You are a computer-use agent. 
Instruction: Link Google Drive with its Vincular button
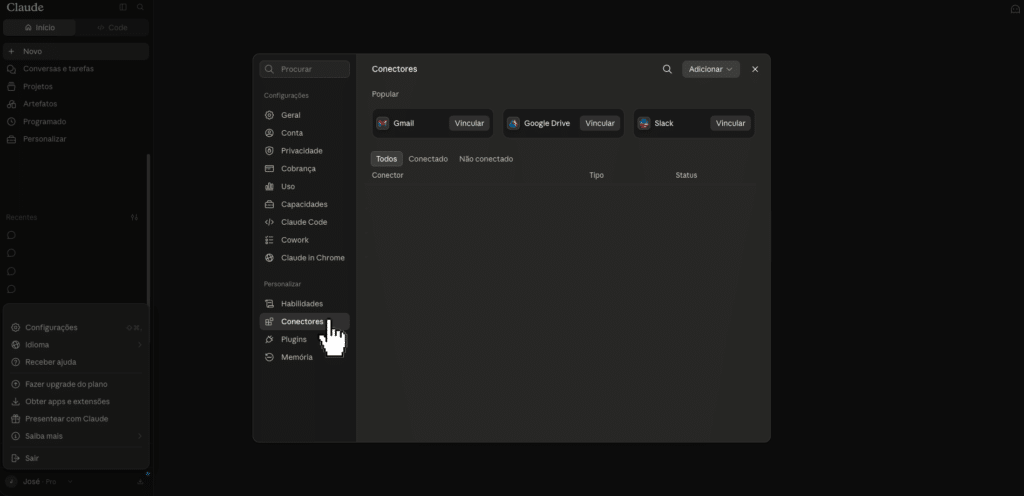(x=600, y=123)
